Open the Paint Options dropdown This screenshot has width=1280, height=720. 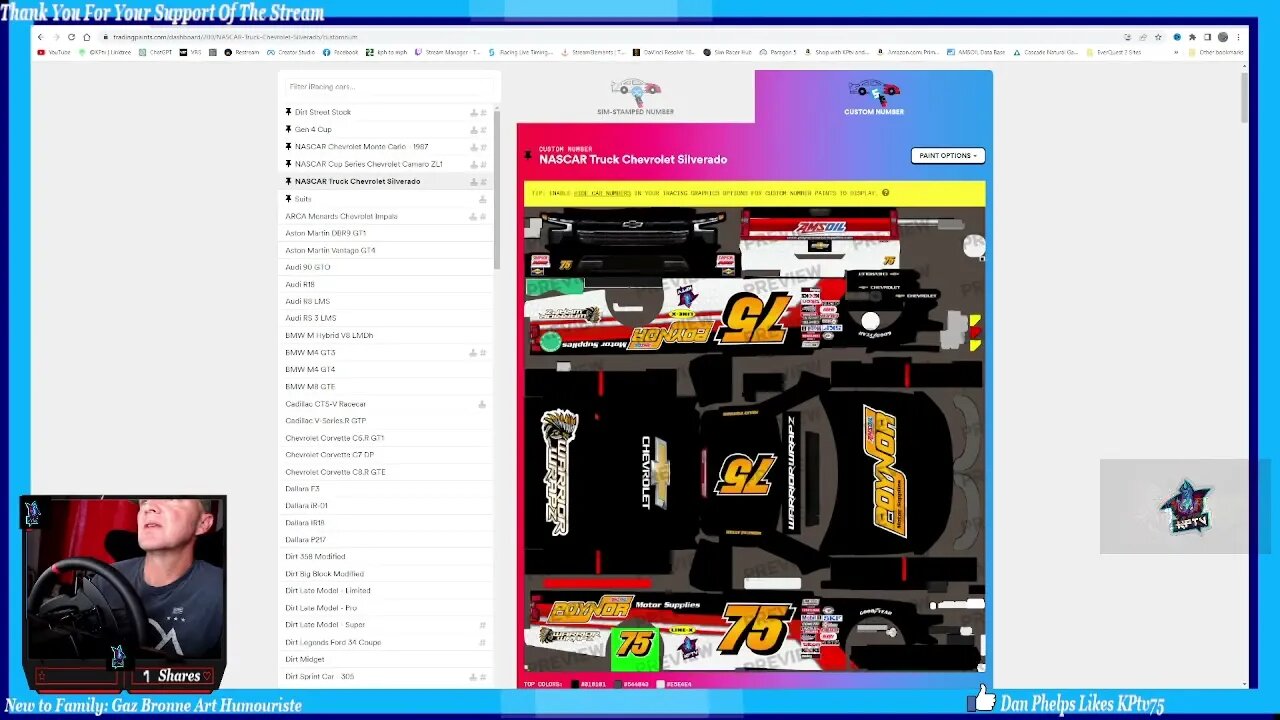[x=948, y=156]
